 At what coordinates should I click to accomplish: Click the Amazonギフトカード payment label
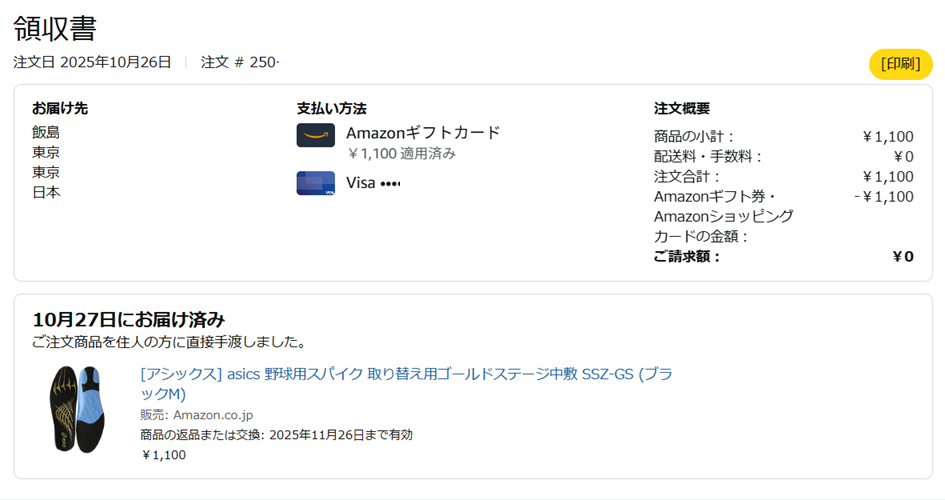pyautogui.click(x=423, y=132)
